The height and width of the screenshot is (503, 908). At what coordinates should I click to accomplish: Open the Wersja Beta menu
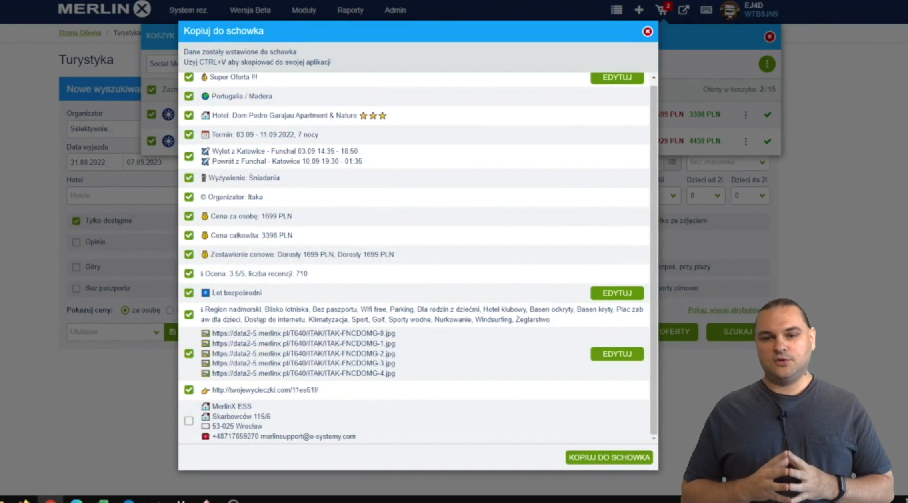tap(250, 10)
